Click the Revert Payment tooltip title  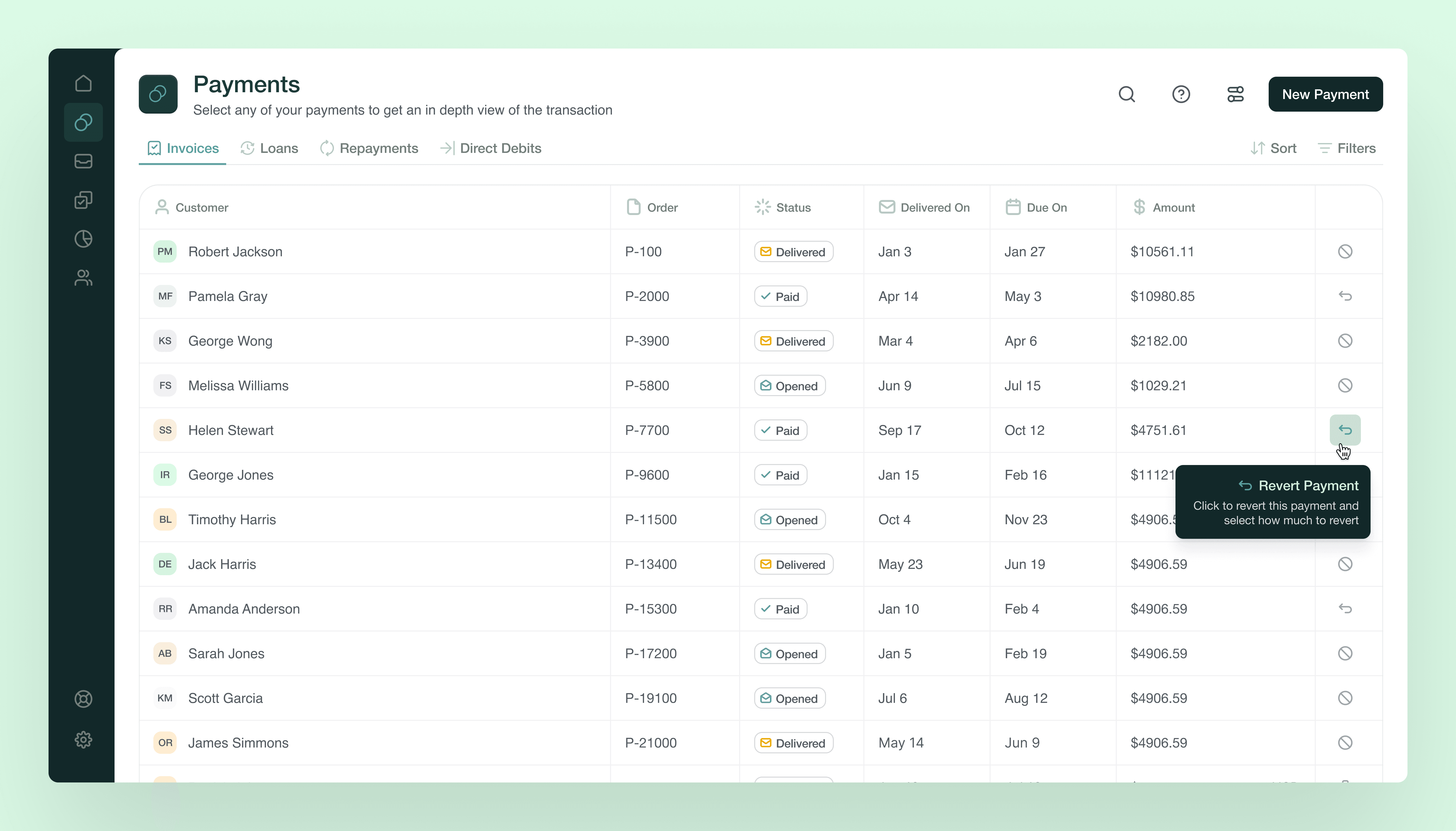click(1309, 485)
